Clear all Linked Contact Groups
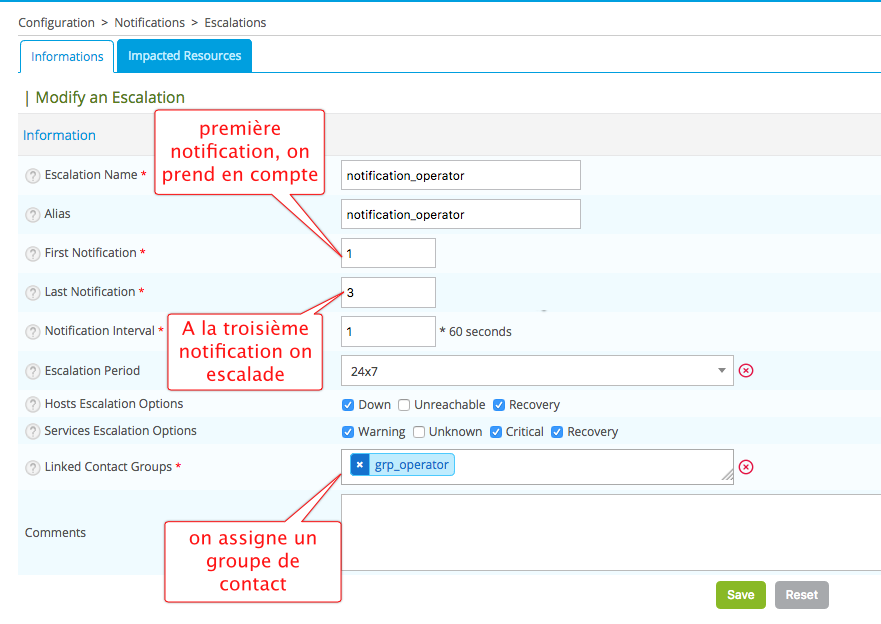Image resolution: width=881 pixels, height=624 pixels. click(x=746, y=467)
